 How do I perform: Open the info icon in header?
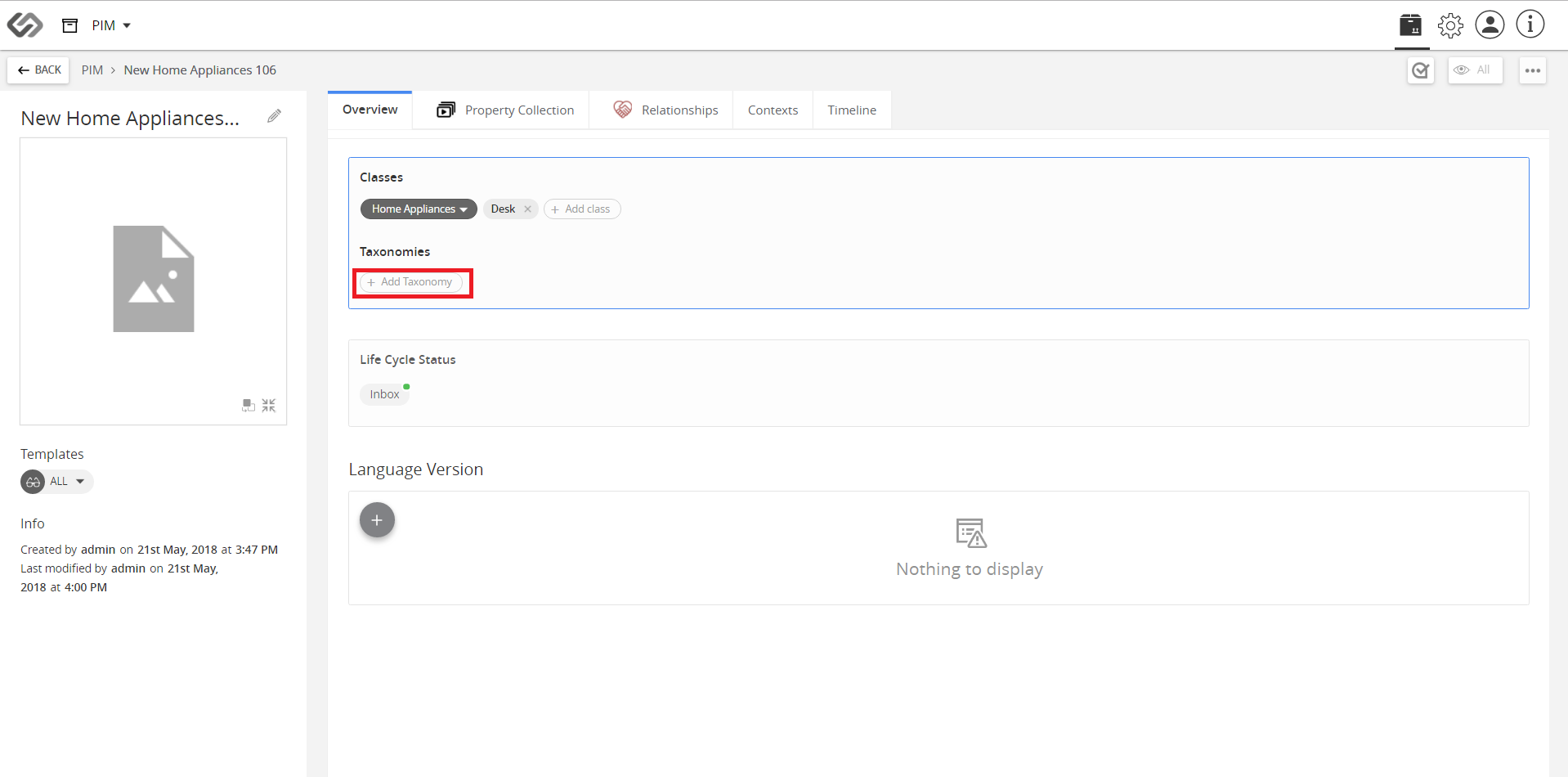click(1530, 25)
